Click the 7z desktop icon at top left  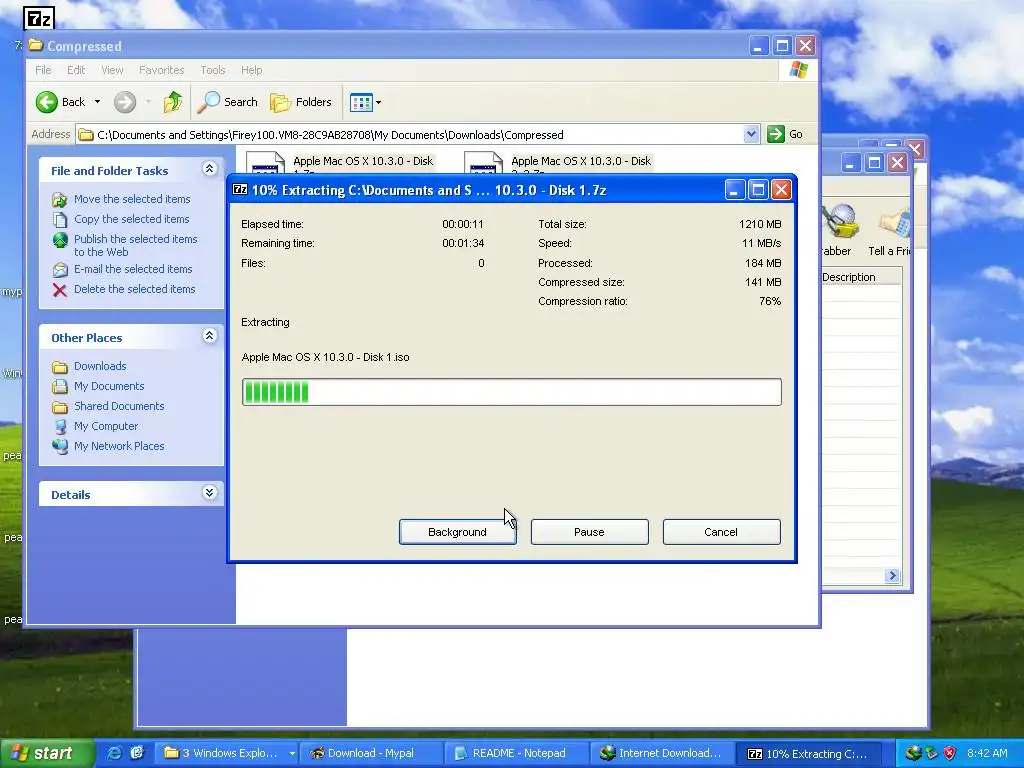(x=39, y=19)
